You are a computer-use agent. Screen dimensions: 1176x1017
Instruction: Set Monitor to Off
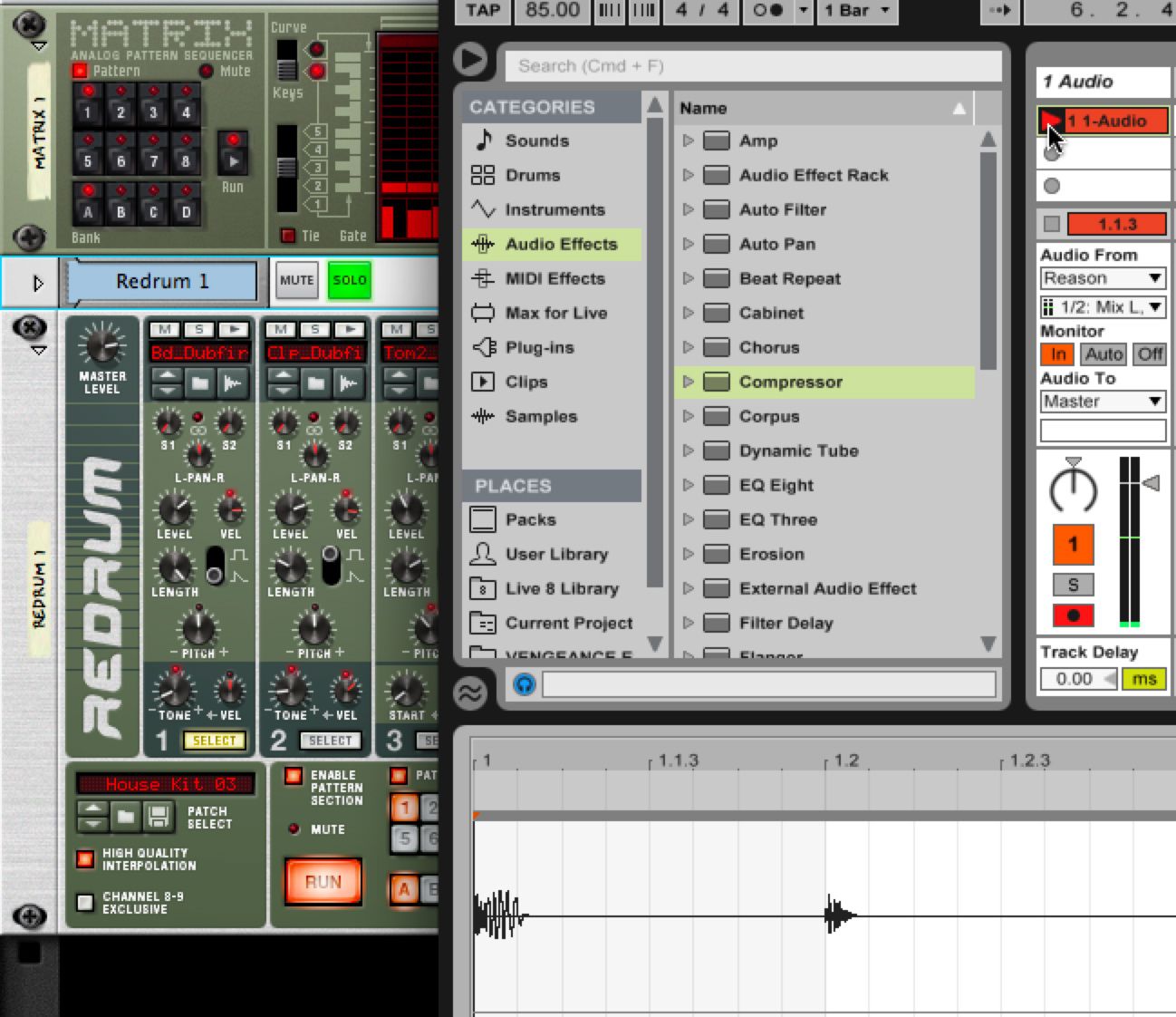pos(1150,354)
